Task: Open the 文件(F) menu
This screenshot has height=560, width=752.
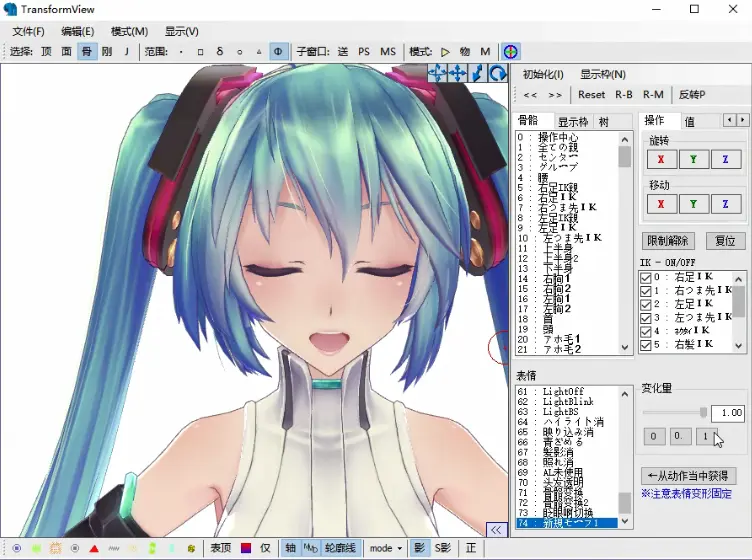Action: [x=28, y=32]
